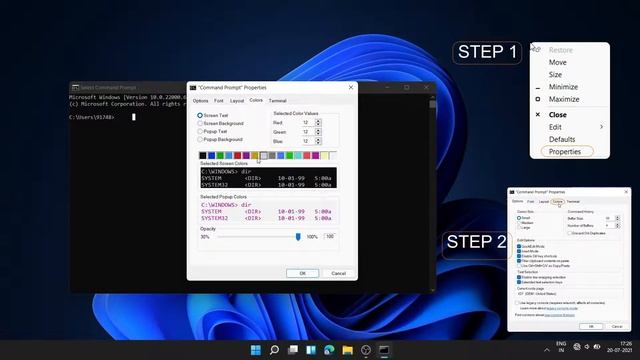Viewport: 640px width, 360px height.
Task: Select the Screen Background radio button
Action: pos(200,123)
